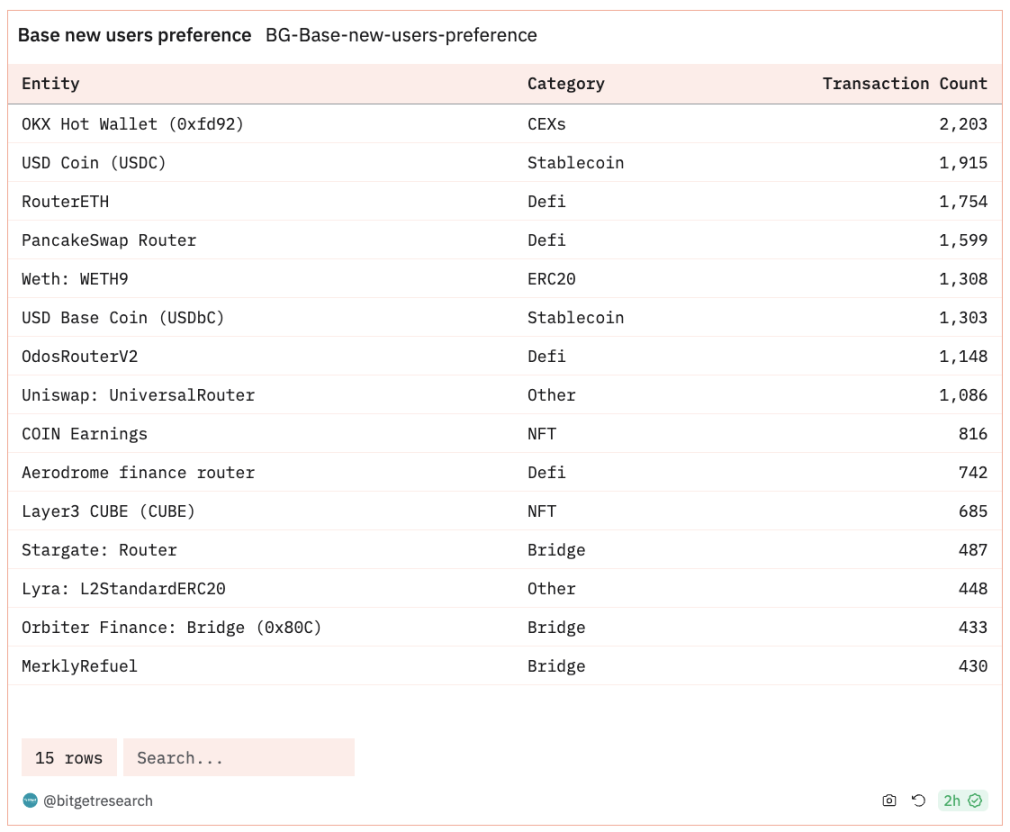Click NFT category in COIN Earnings row

coord(542,434)
